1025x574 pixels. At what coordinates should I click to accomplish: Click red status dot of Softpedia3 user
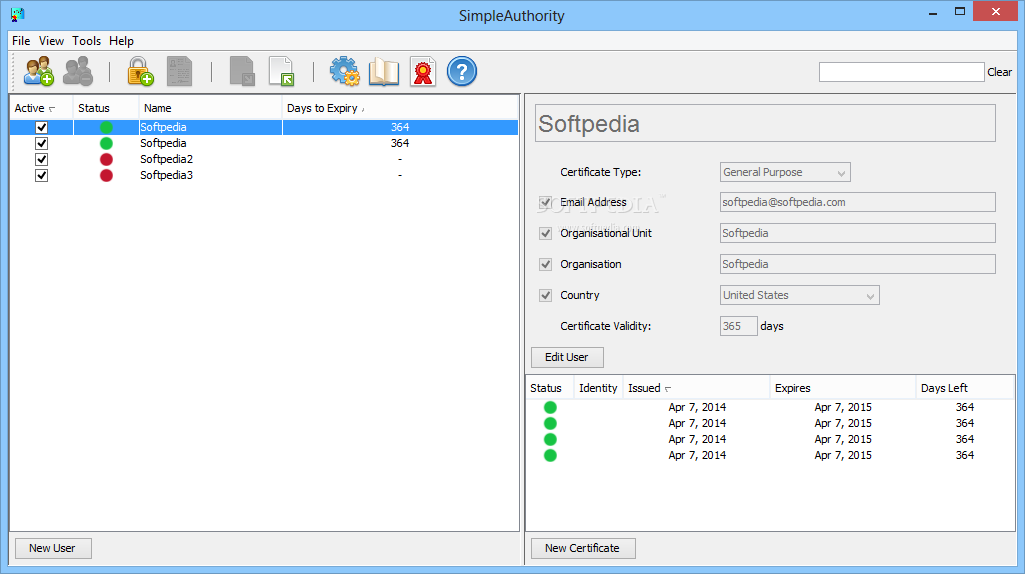[x=106, y=175]
